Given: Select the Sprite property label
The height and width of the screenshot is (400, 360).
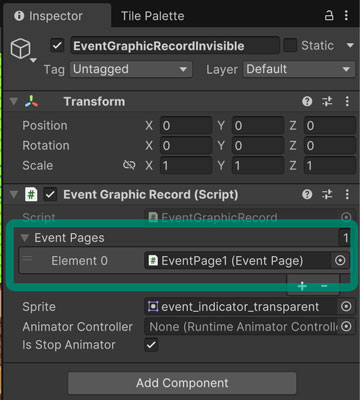Looking at the screenshot, I should (x=39, y=307).
